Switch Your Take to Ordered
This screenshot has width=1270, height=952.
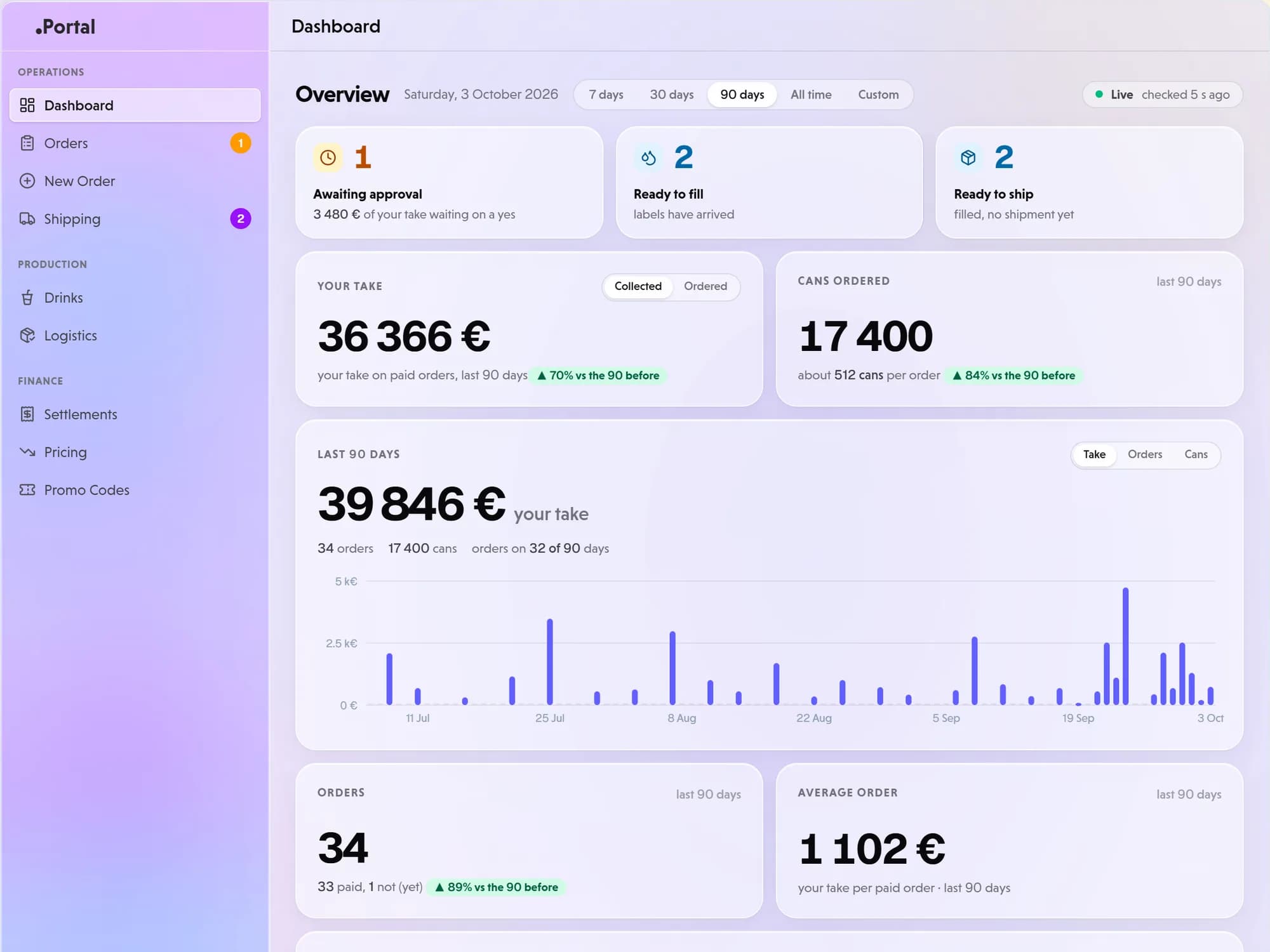point(705,286)
